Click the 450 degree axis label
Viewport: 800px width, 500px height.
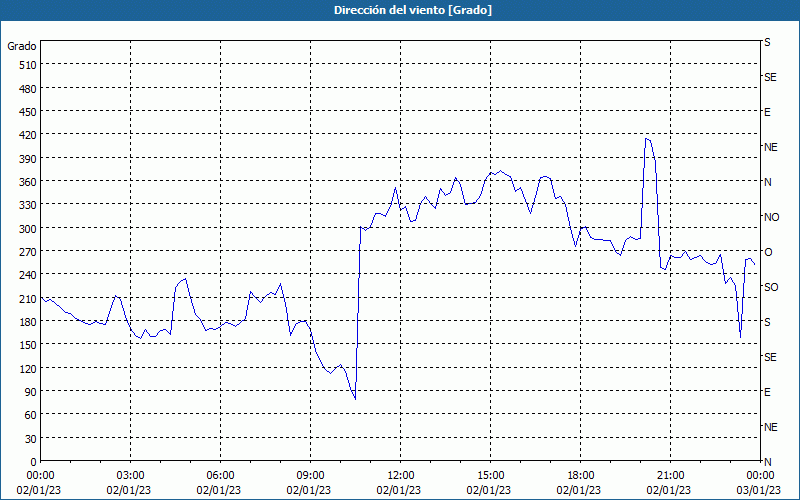click(28, 112)
